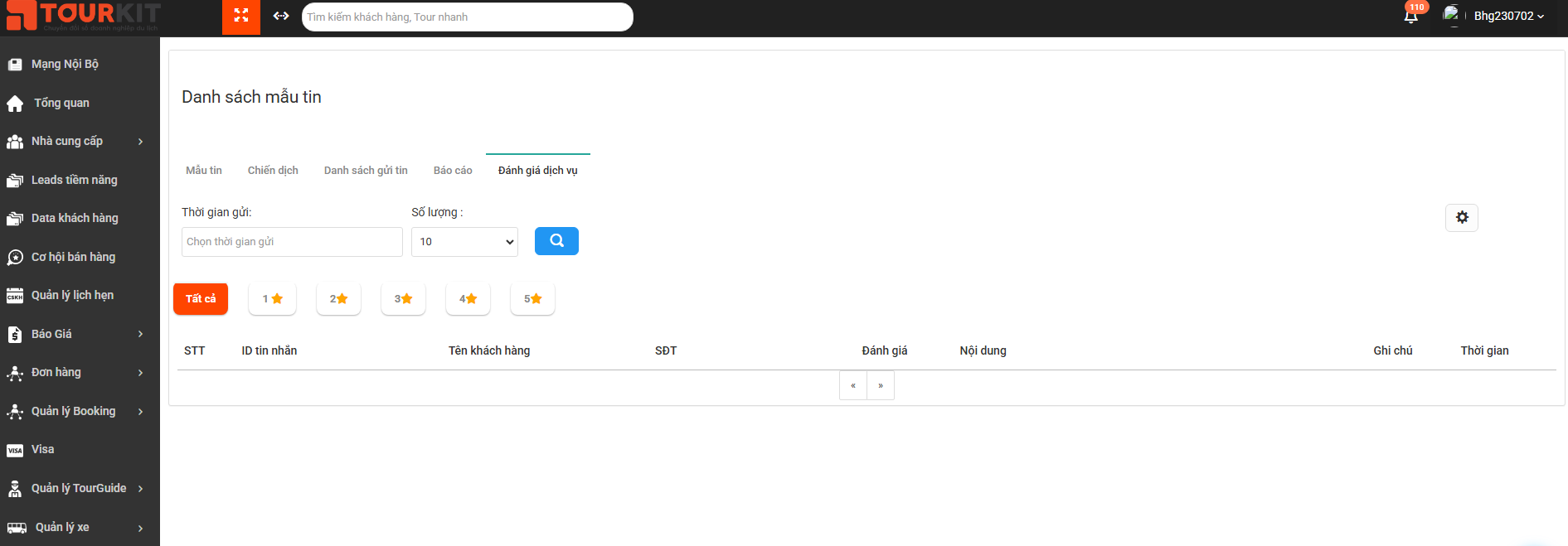This screenshot has height=546, width=1568.
Task: Expand the Quản lý xe submenu arrow
Action: [141, 528]
